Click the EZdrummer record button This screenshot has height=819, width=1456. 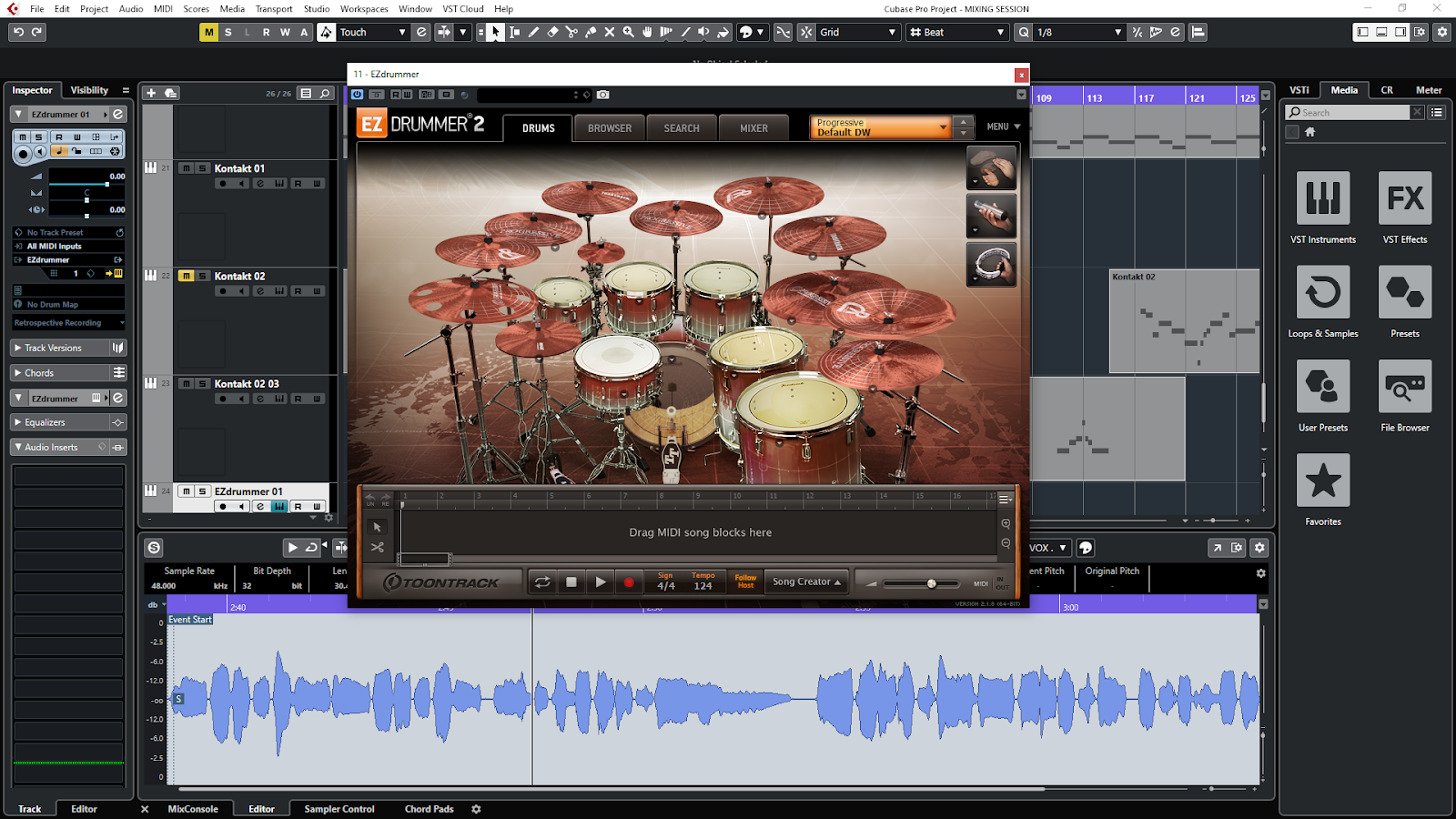(629, 582)
